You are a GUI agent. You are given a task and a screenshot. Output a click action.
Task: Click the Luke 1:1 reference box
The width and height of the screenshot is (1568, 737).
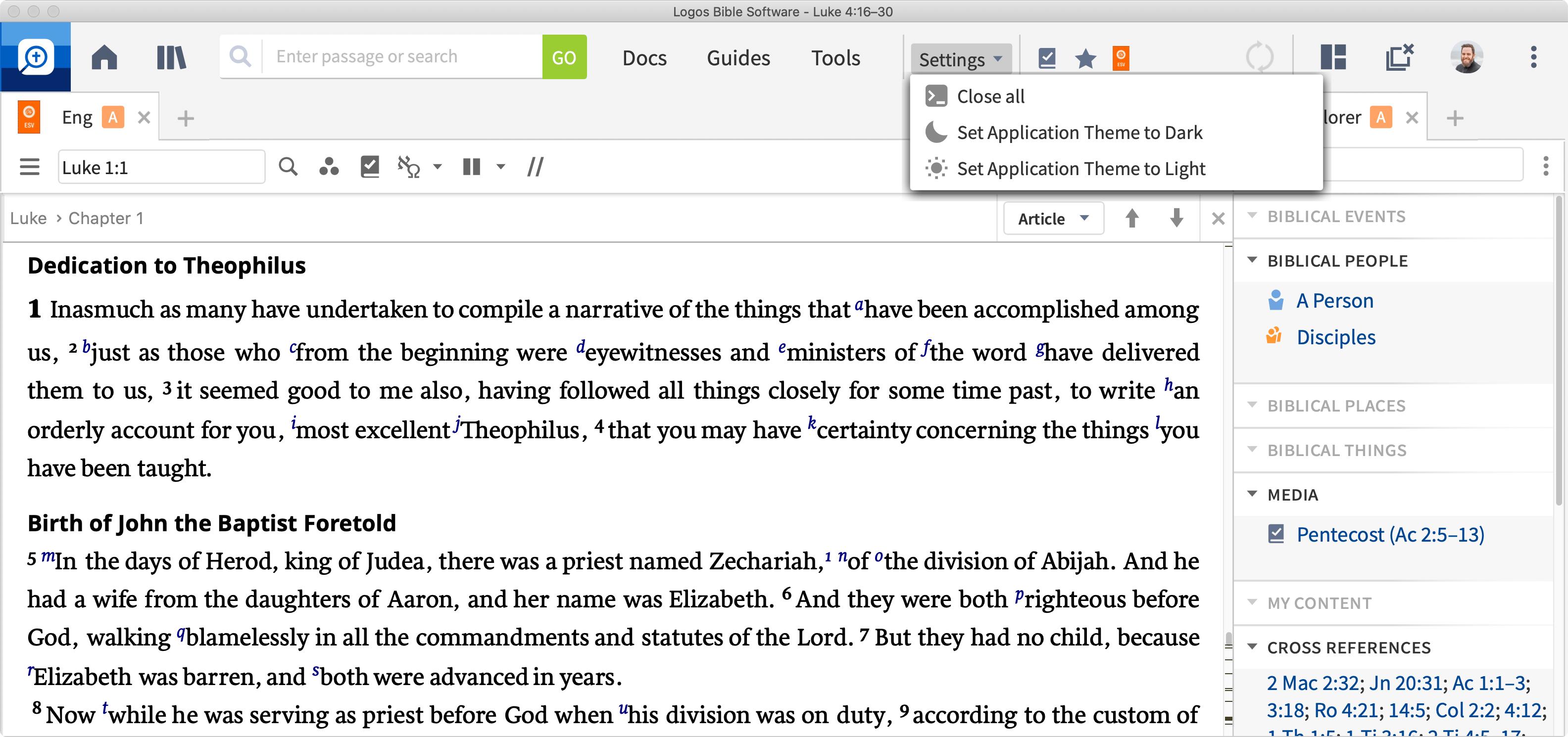tap(161, 167)
